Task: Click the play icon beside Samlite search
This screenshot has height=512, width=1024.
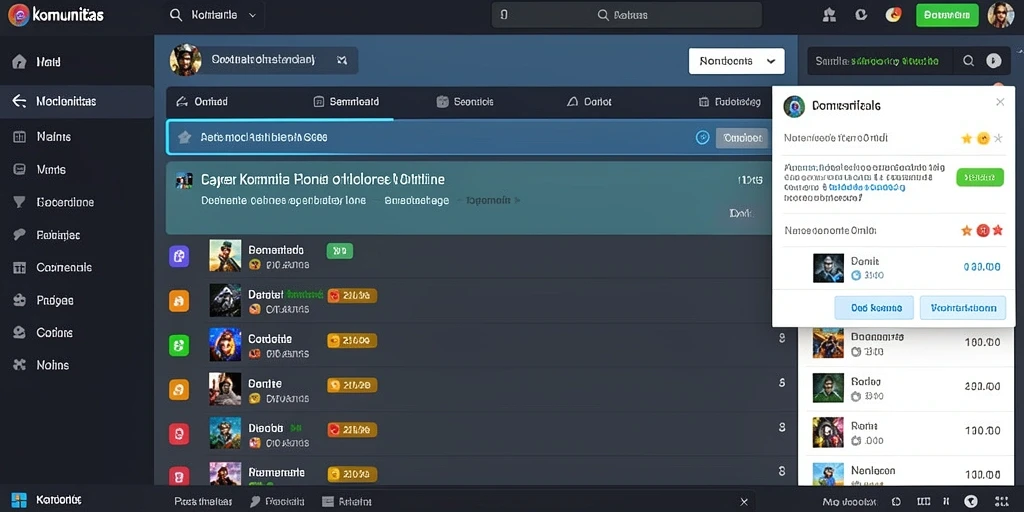Action: click(993, 61)
